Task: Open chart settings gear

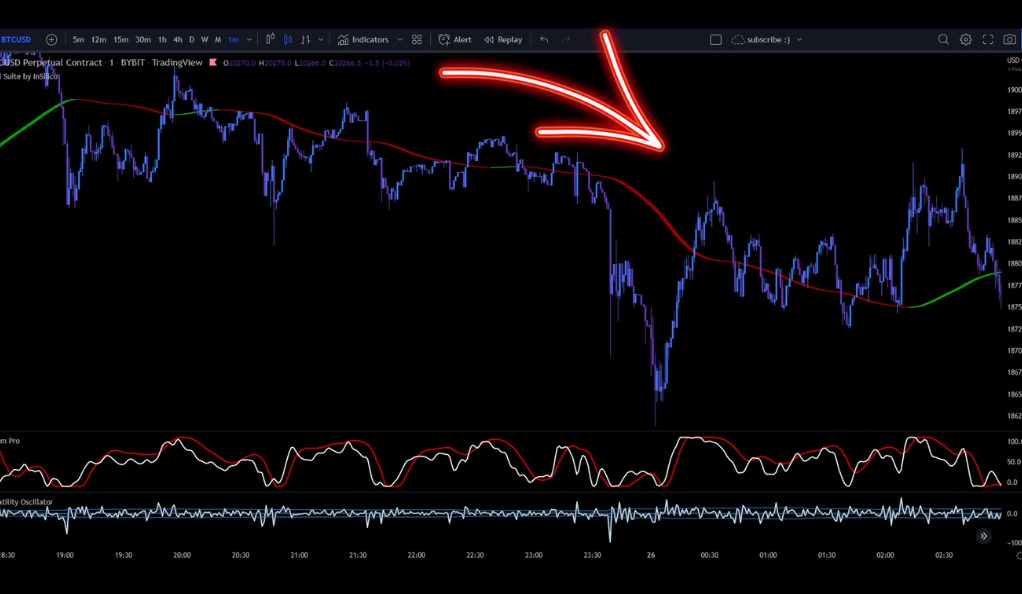Action: (966, 40)
